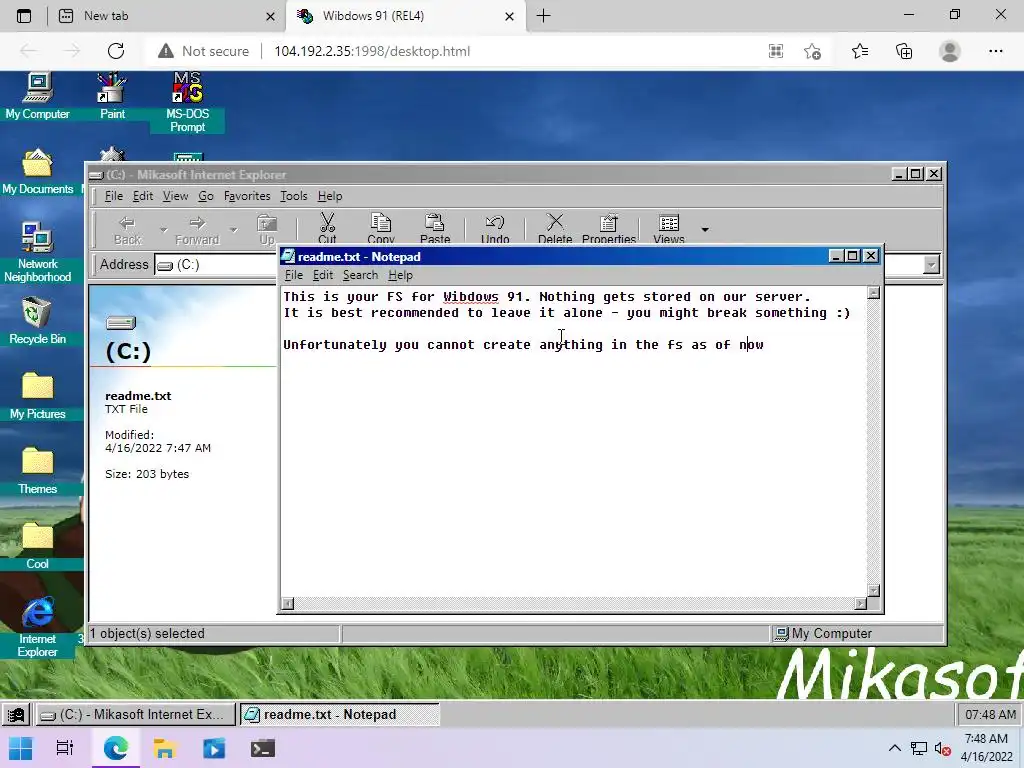Click the Up folder button in Explorer
This screenshot has width=1024, height=768.
point(267,230)
